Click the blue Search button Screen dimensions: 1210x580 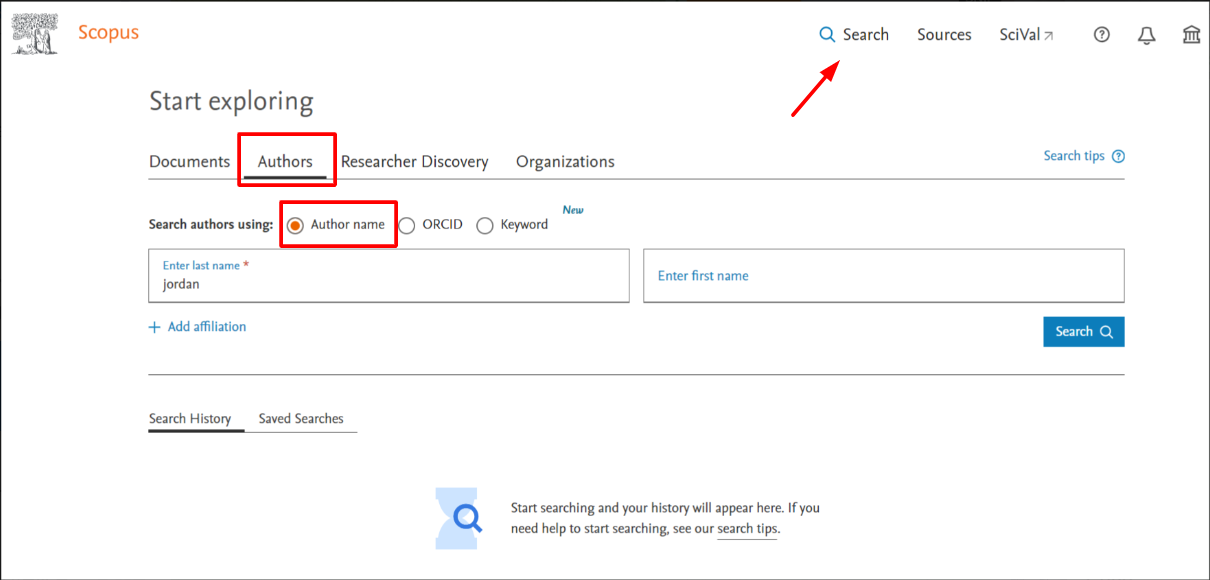pyautogui.click(x=1083, y=331)
